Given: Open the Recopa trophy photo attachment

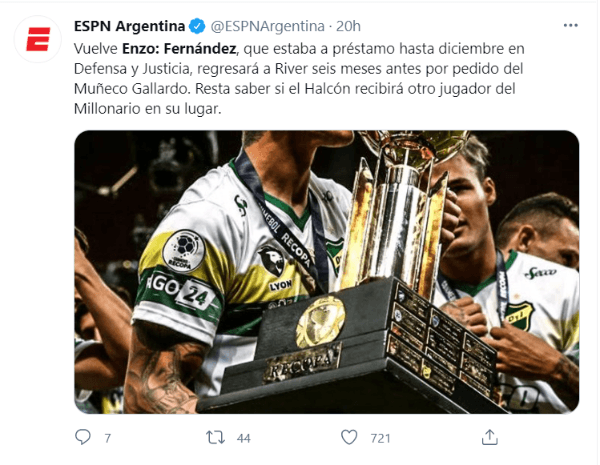Looking at the screenshot, I should (x=326, y=272).
